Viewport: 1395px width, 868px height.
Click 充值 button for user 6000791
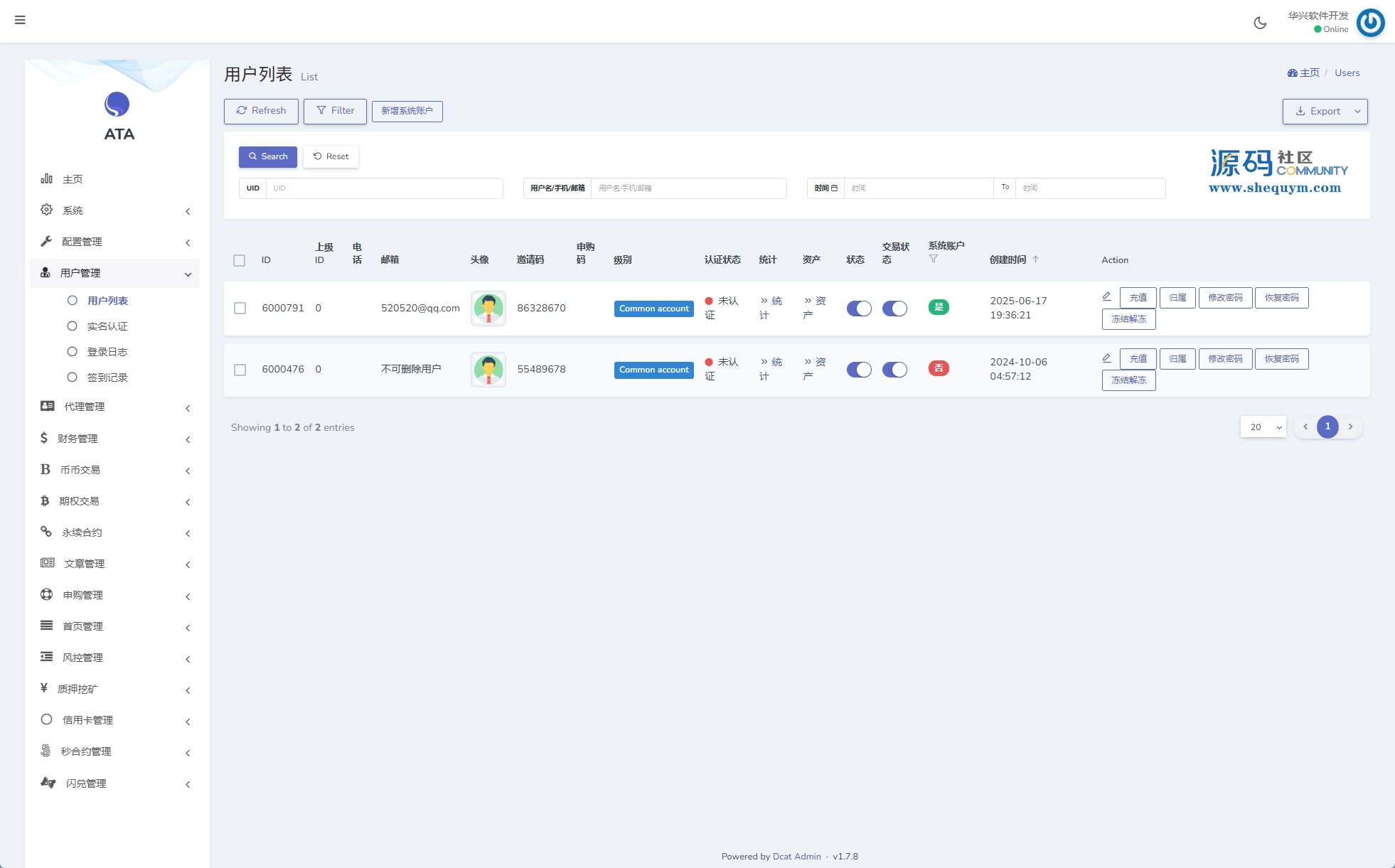tap(1138, 298)
